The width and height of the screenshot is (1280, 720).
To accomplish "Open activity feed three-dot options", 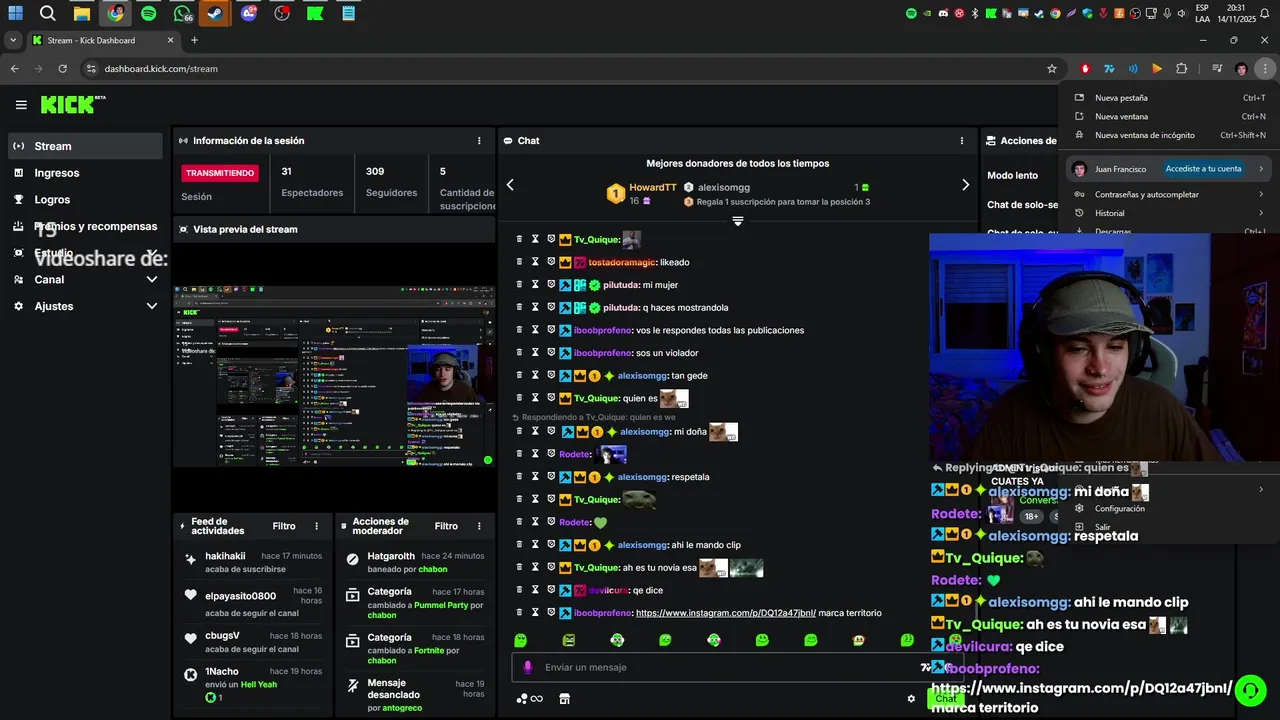I will [317, 526].
